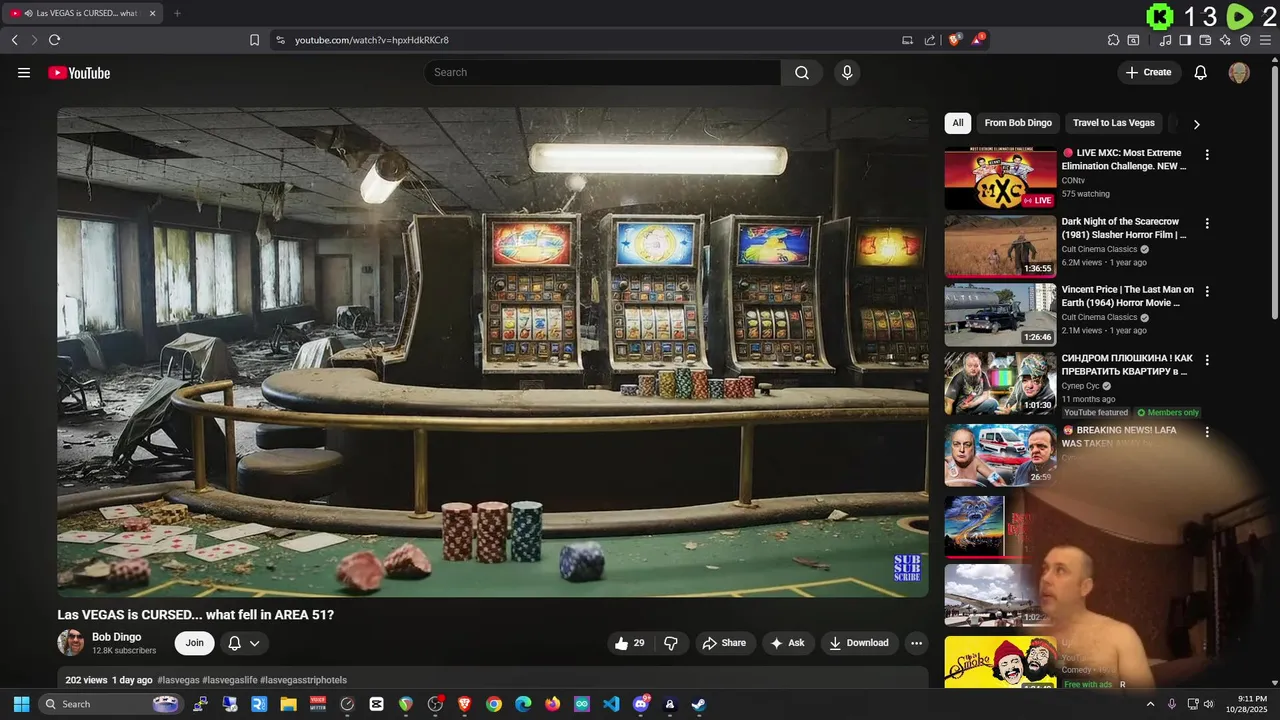Open Leo AI sparkle icon in toolbar
Viewport: 1280px width, 720px height.
pyautogui.click(x=1225, y=40)
